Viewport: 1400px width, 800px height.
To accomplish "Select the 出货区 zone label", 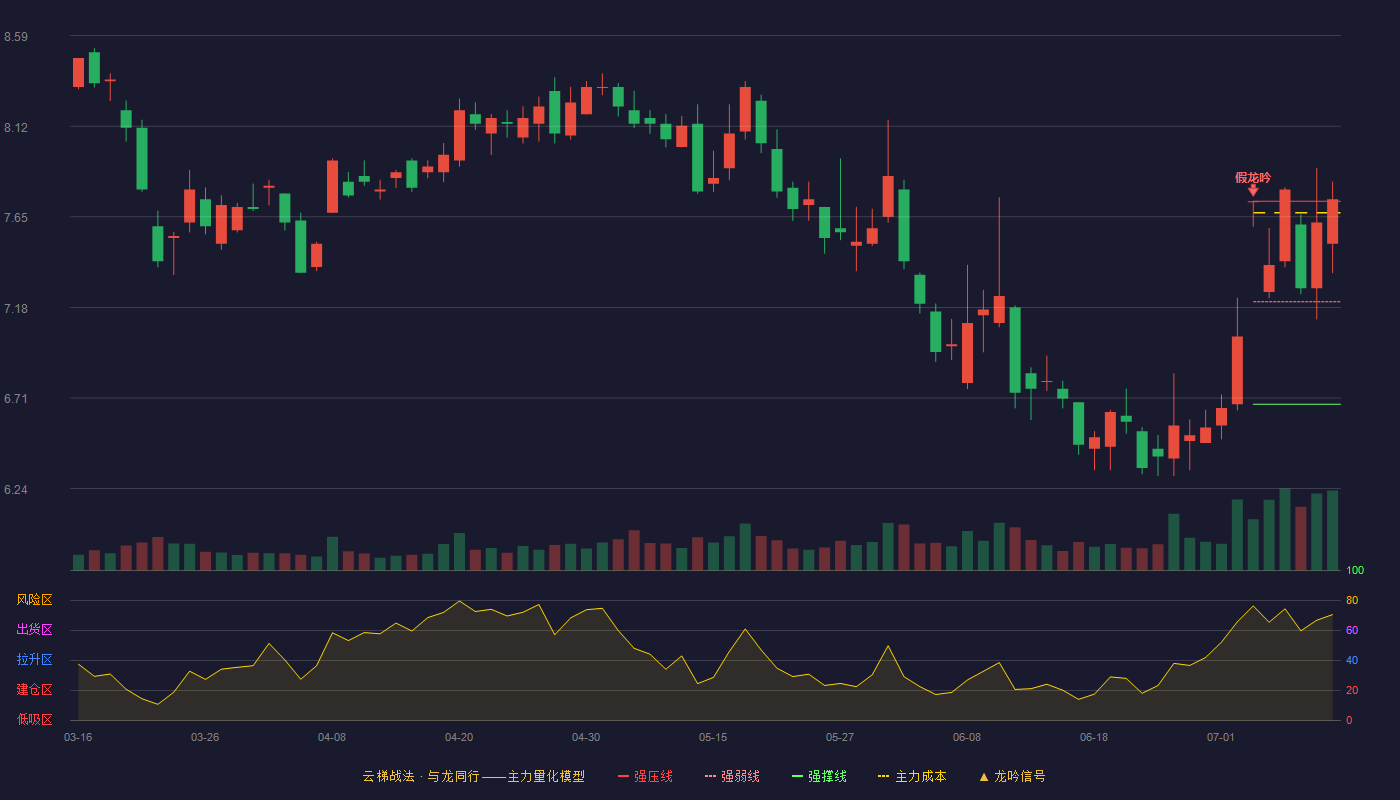I will point(34,630).
